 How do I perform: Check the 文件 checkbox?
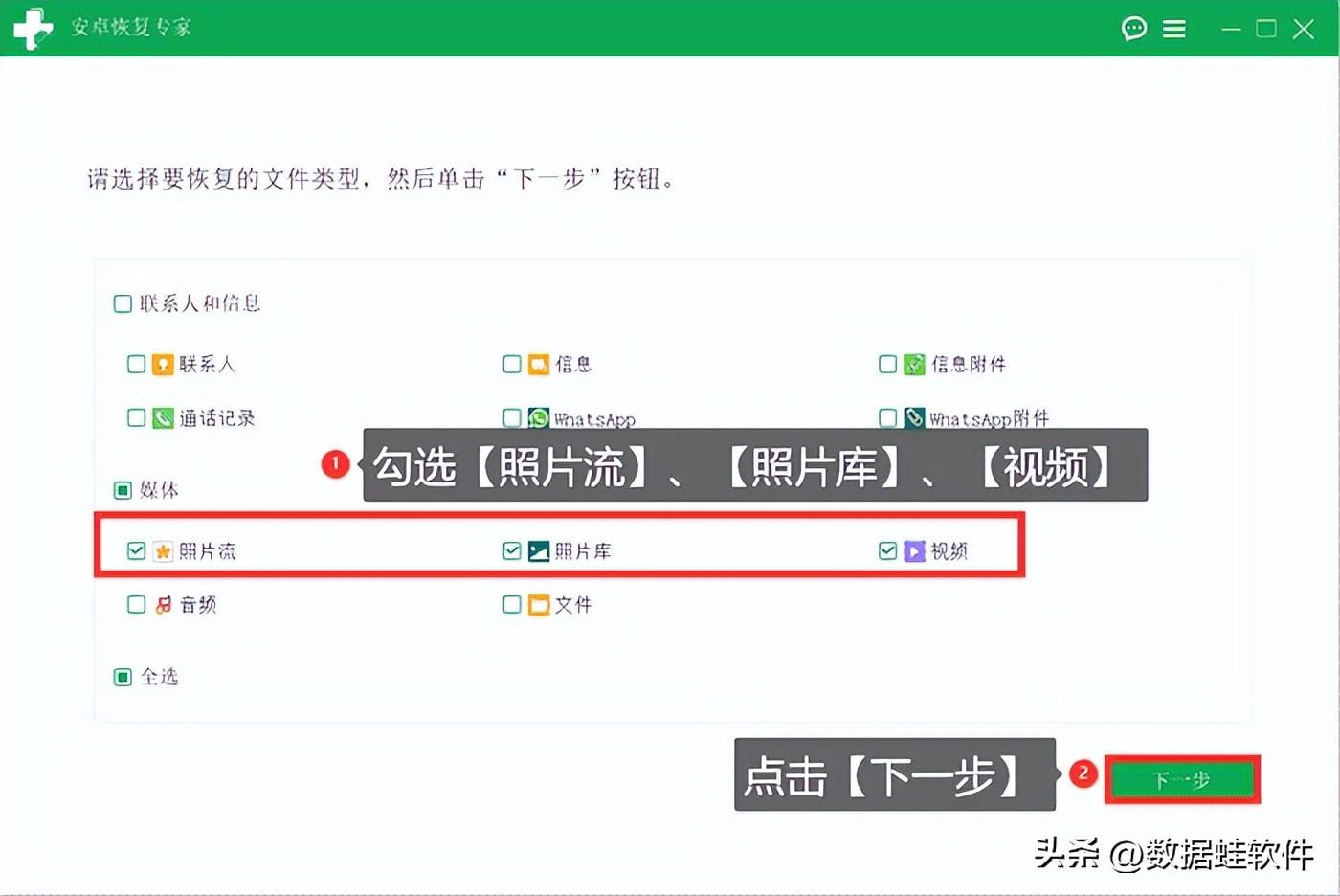tap(512, 605)
